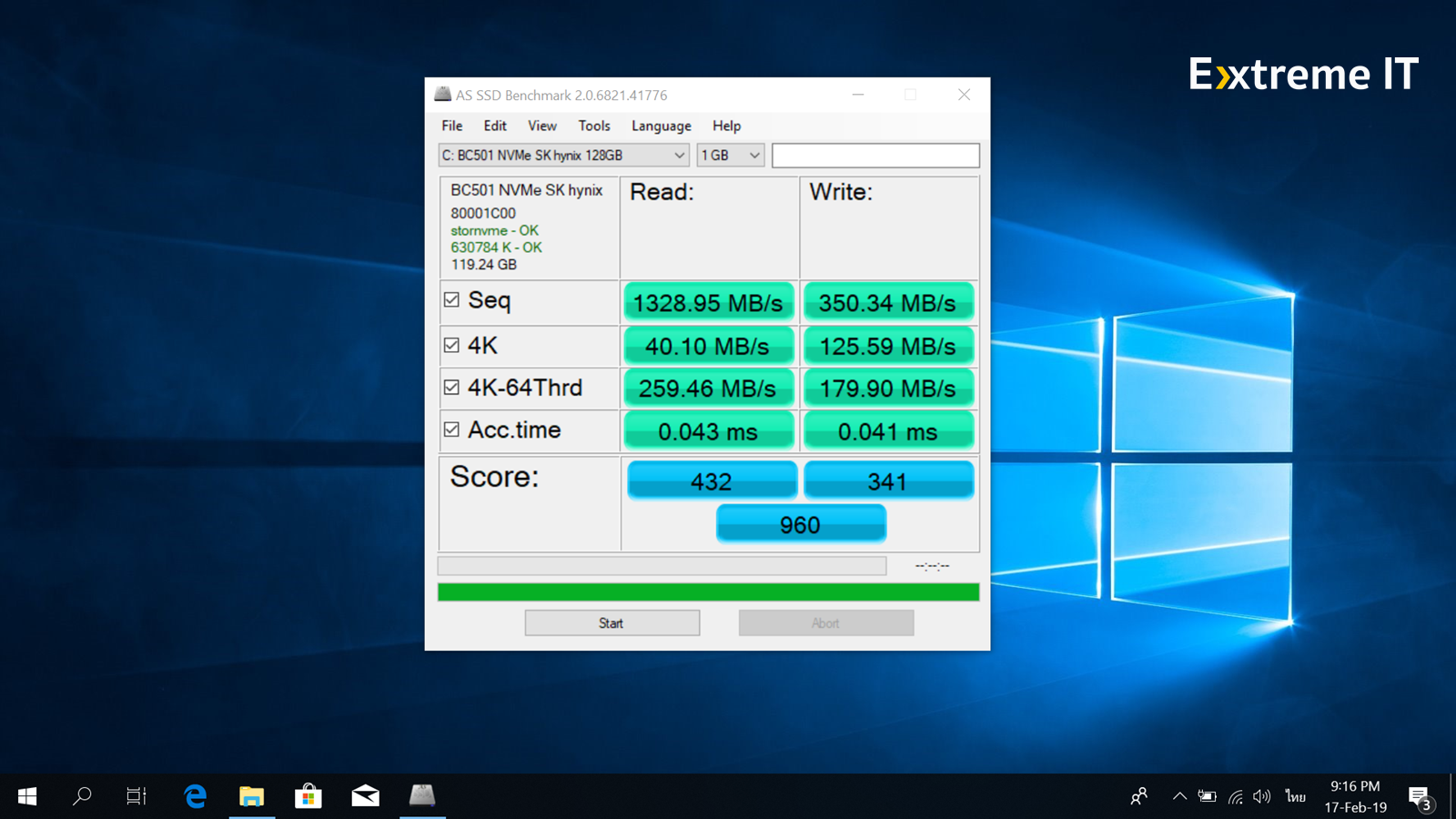Click 4K write value 125.59 MB/s
The image size is (1456, 819).
(888, 346)
